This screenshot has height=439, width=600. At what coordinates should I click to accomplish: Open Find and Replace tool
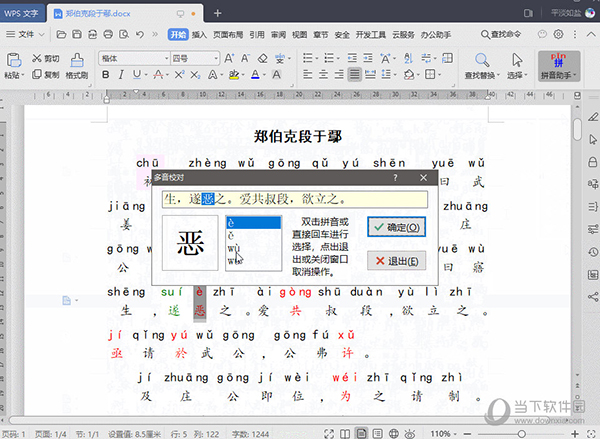(x=482, y=66)
